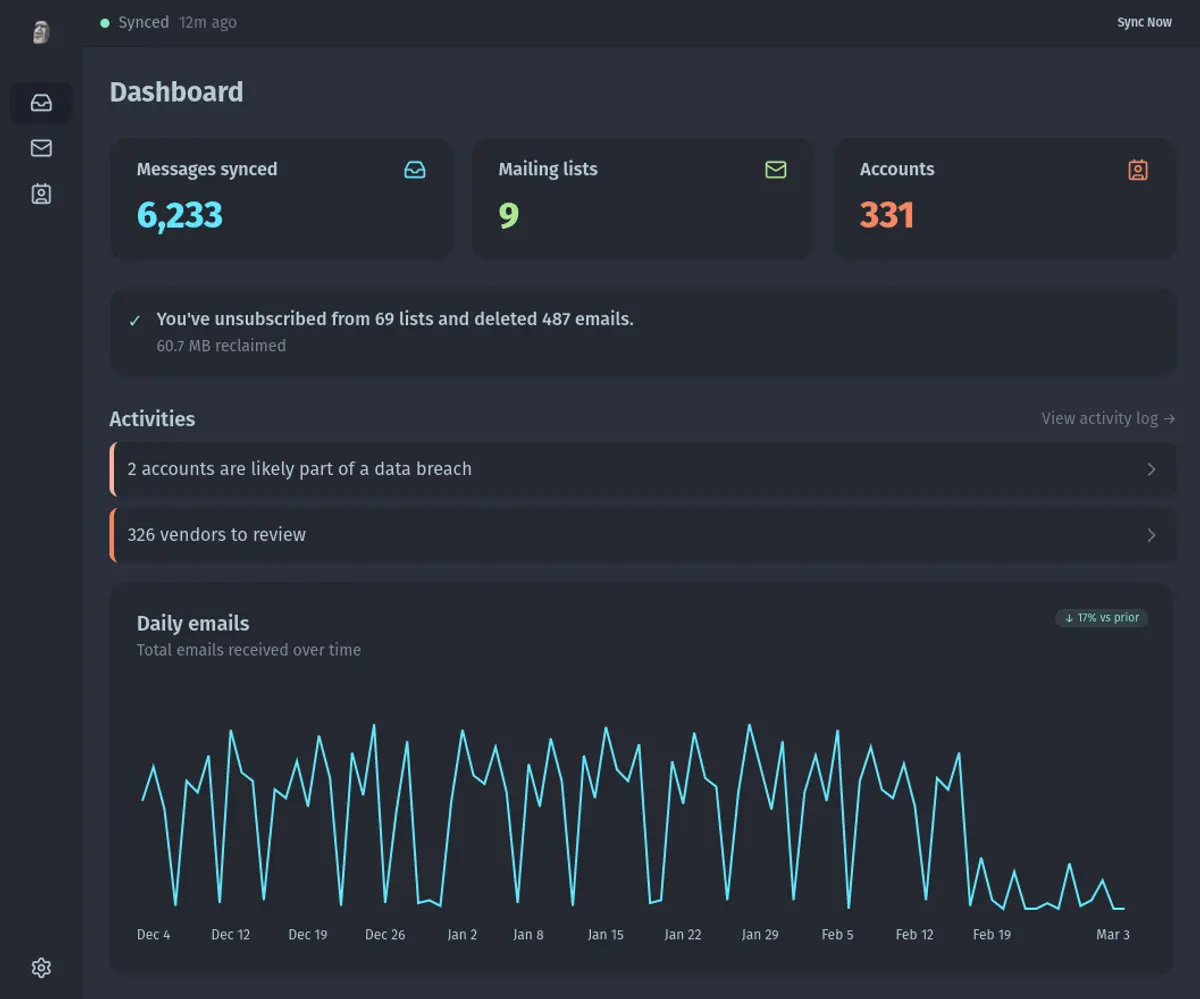The width and height of the screenshot is (1200, 999).
Task: Click the Dec 4 chart axis label
Action: click(154, 935)
